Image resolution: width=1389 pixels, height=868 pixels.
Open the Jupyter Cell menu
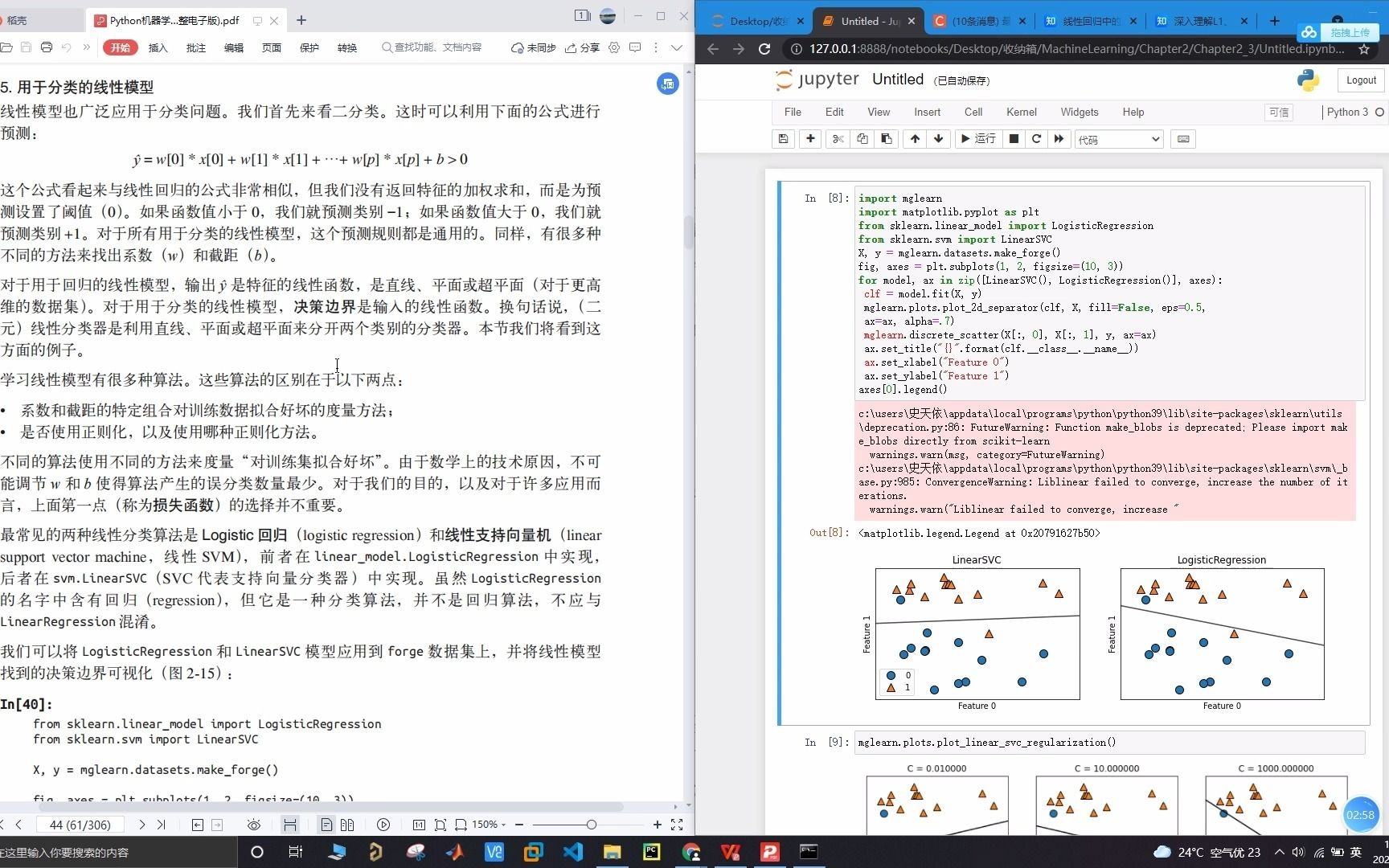point(973,112)
